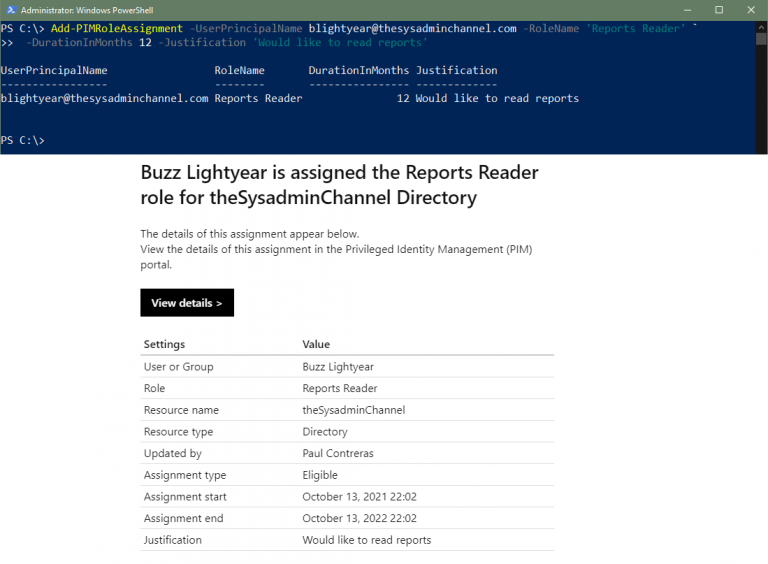Click the 12 duration output value
The width and height of the screenshot is (768, 564).
(x=403, y=98)
